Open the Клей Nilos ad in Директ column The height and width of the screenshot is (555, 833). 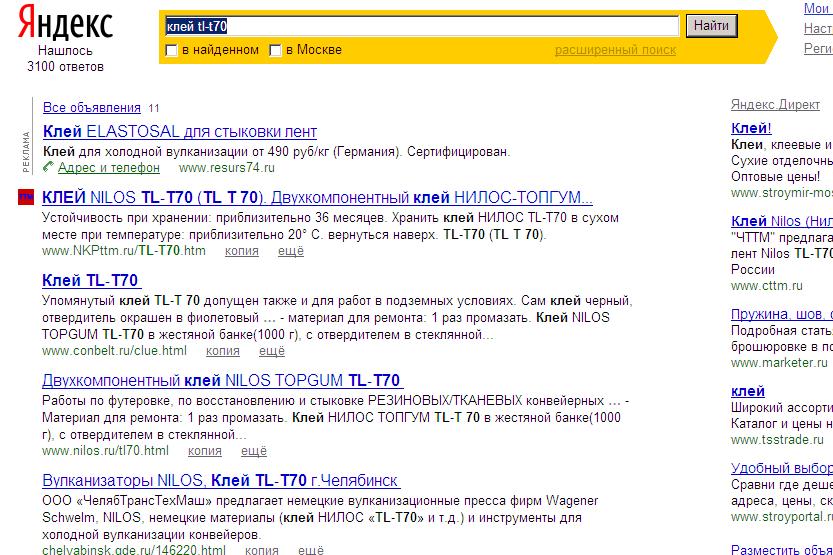[x=781, y=221]
